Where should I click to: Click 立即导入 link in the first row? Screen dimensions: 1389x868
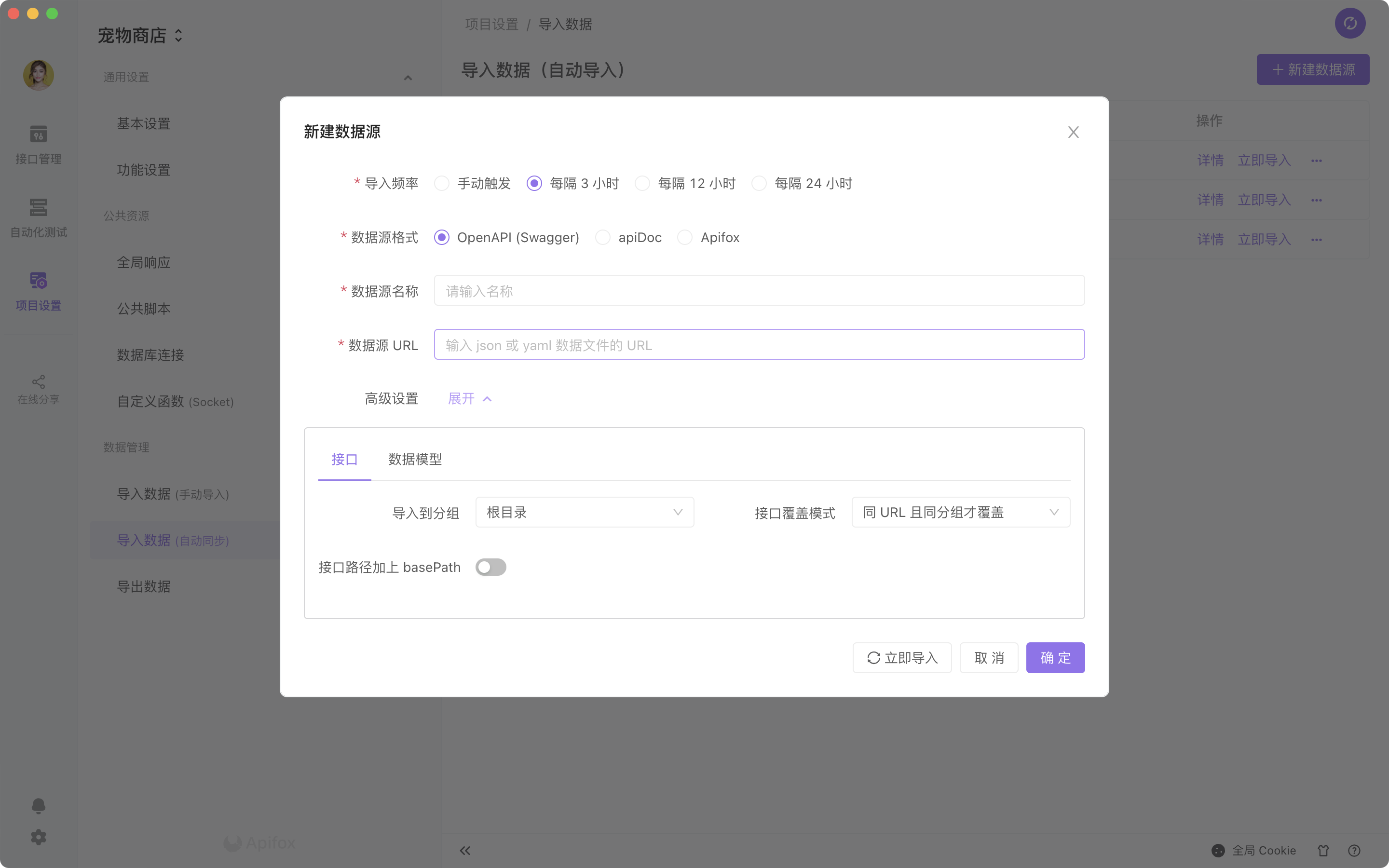[1265, 160]
